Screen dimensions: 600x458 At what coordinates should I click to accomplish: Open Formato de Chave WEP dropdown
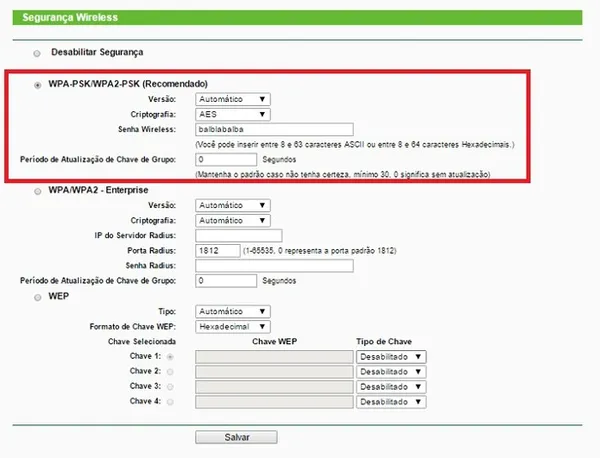(233, 327)
